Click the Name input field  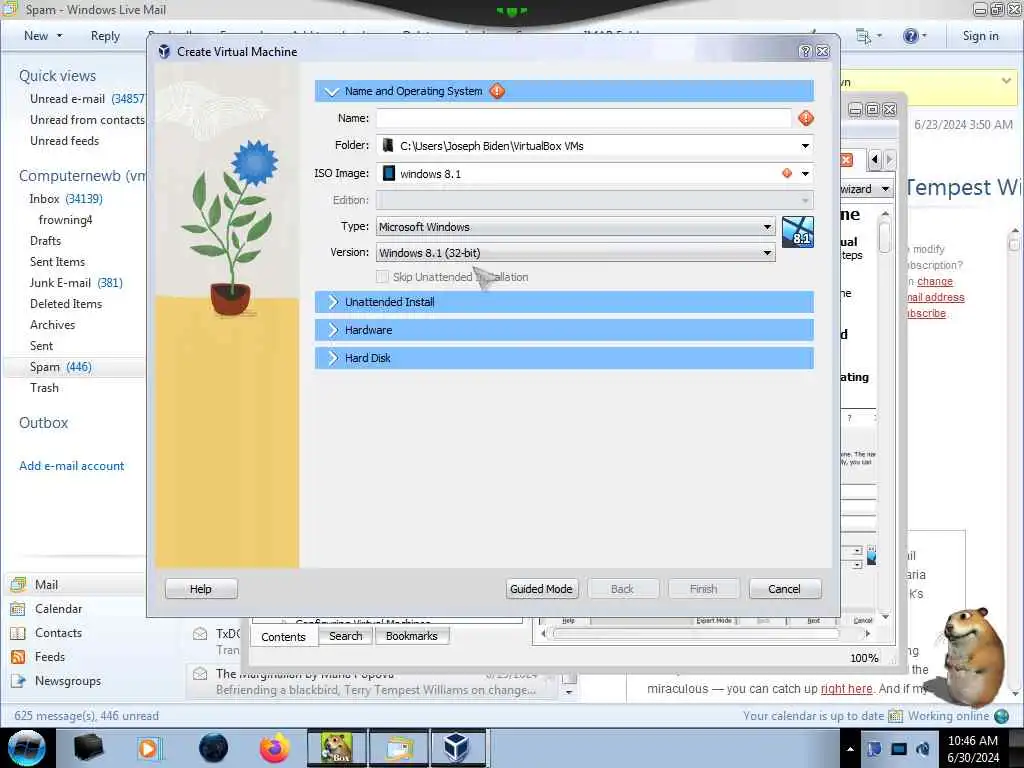[x=584, y=118]
